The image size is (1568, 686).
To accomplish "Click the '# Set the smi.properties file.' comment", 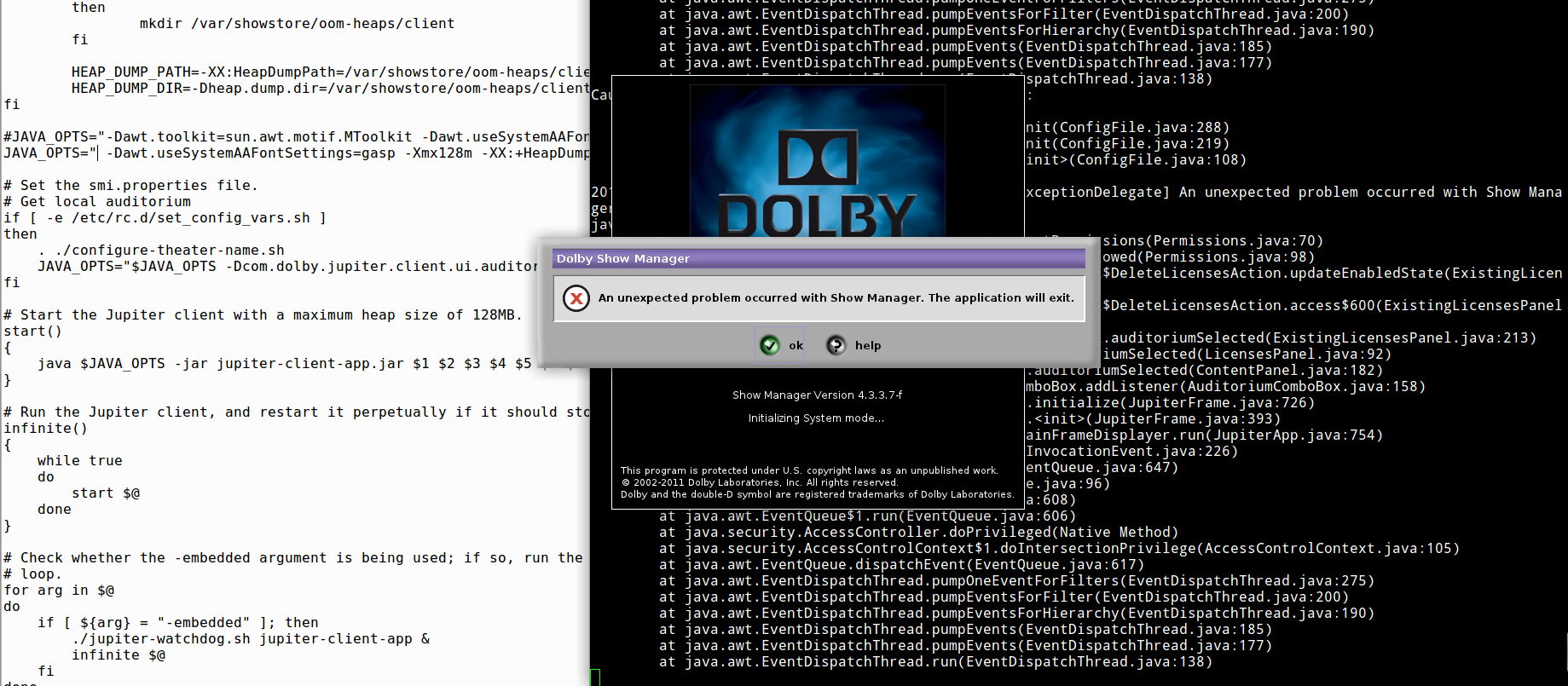I will click(130, 186).
